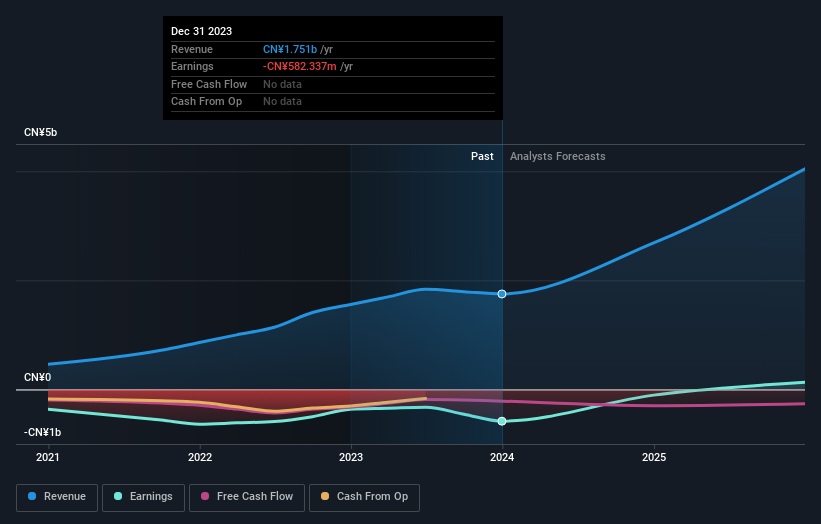Click the CN¥5b y-axis label
This screenshot has height=524, width=821.
[x=40, y=132]
